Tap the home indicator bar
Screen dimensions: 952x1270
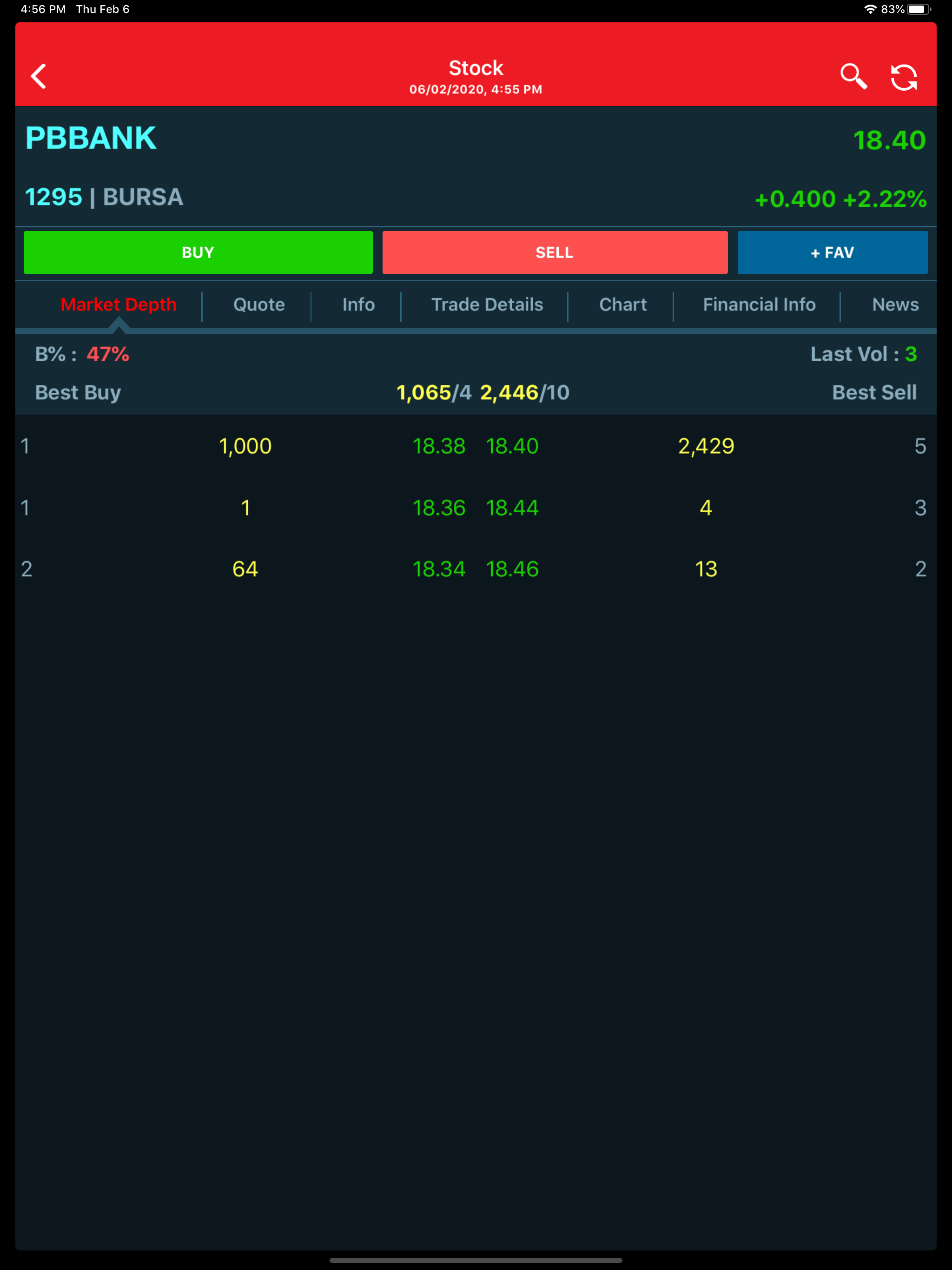click(x=476, y=1261)
